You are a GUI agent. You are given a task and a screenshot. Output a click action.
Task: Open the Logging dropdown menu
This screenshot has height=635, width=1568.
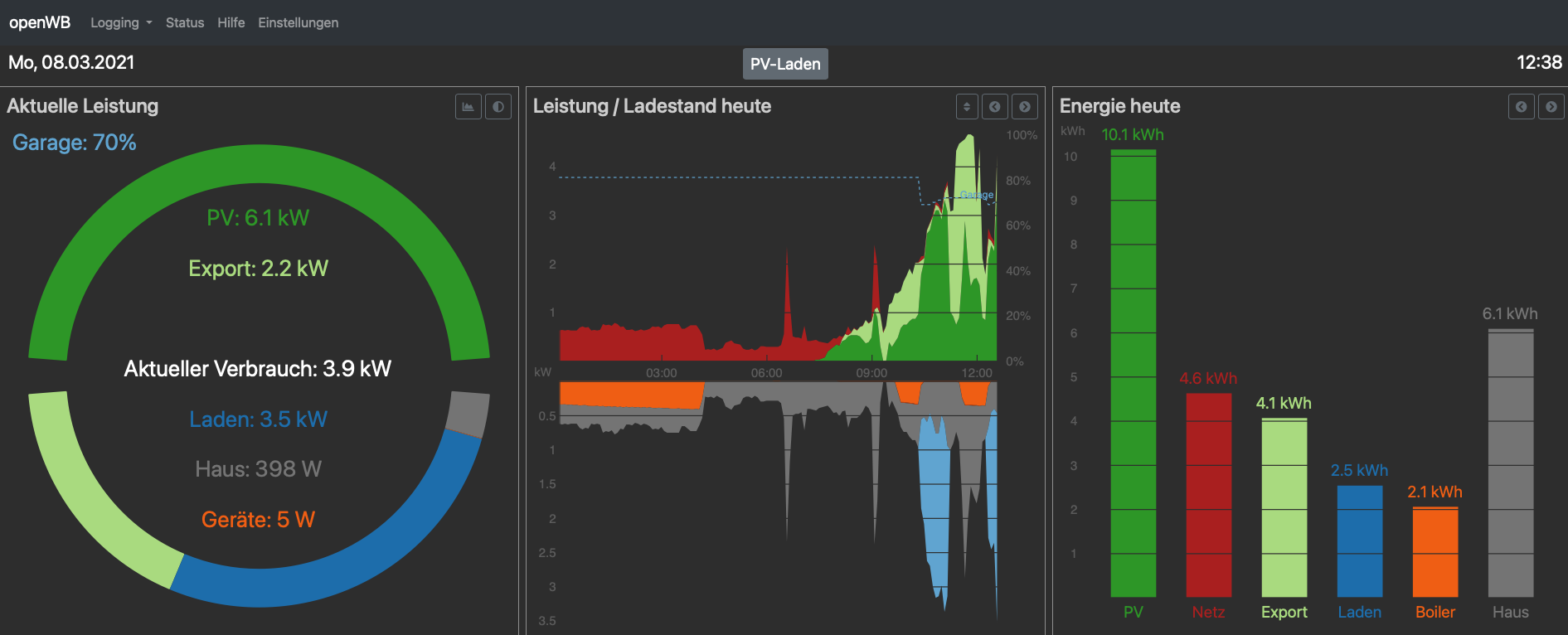pos(121,22)
